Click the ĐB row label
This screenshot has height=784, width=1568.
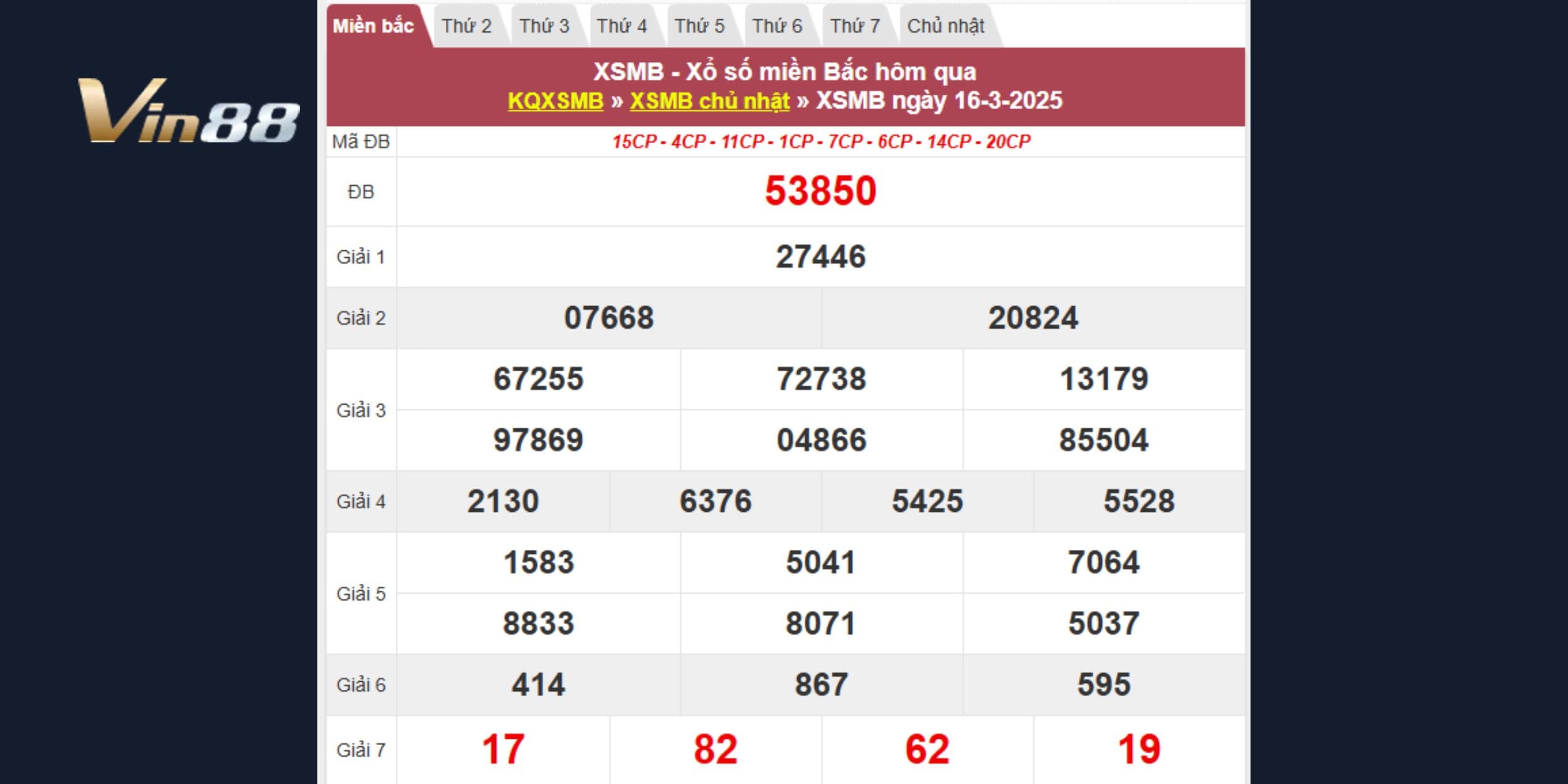click(x=361, y=192)
